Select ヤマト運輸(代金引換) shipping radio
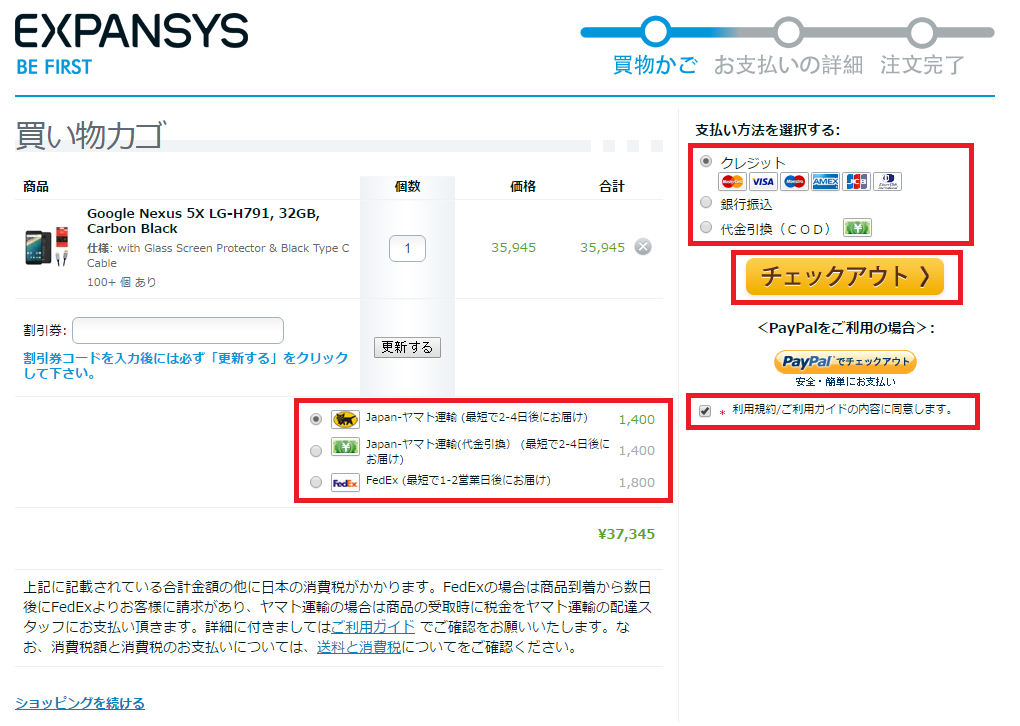Viewport: 1020px width, 726px height. pyautogui.click(x=316, y=451)
